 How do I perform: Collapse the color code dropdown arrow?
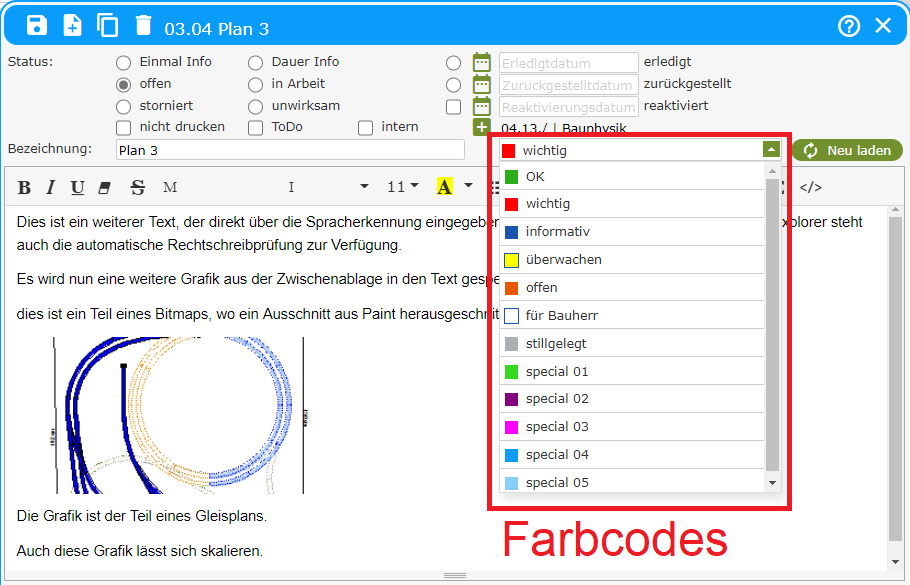tap(770, 150)
